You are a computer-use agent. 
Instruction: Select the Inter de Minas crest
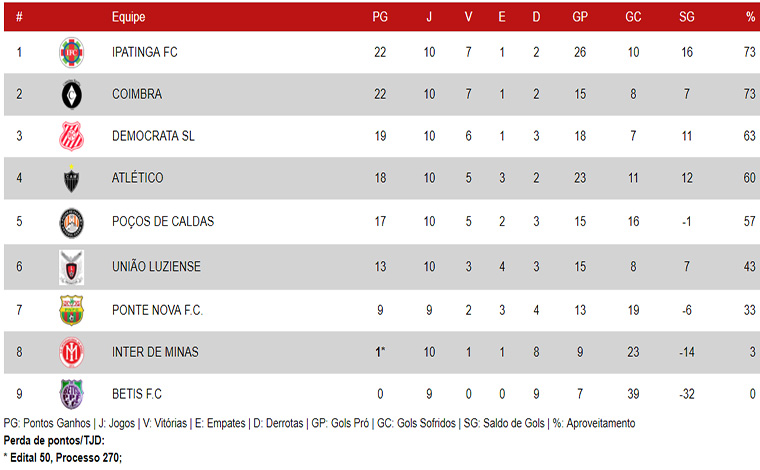point(71,352)
